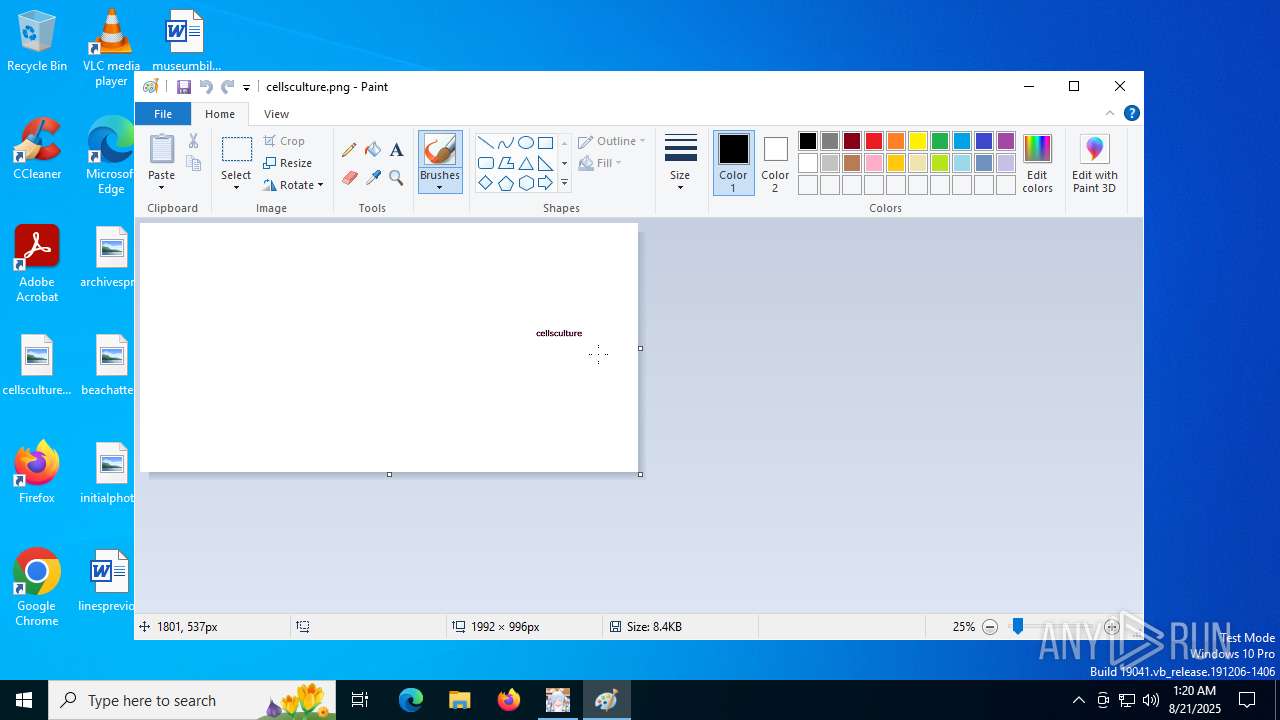Screen dimensions: 1280x720
Task: Choose the Oval shape
Action: coord(525,143)
